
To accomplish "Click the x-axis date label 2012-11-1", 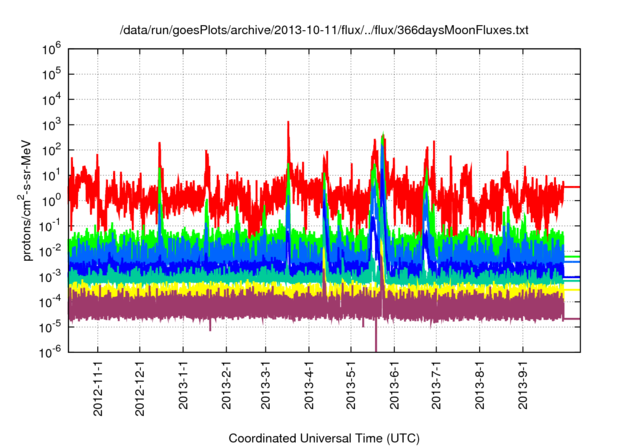I will coord(98,388).
